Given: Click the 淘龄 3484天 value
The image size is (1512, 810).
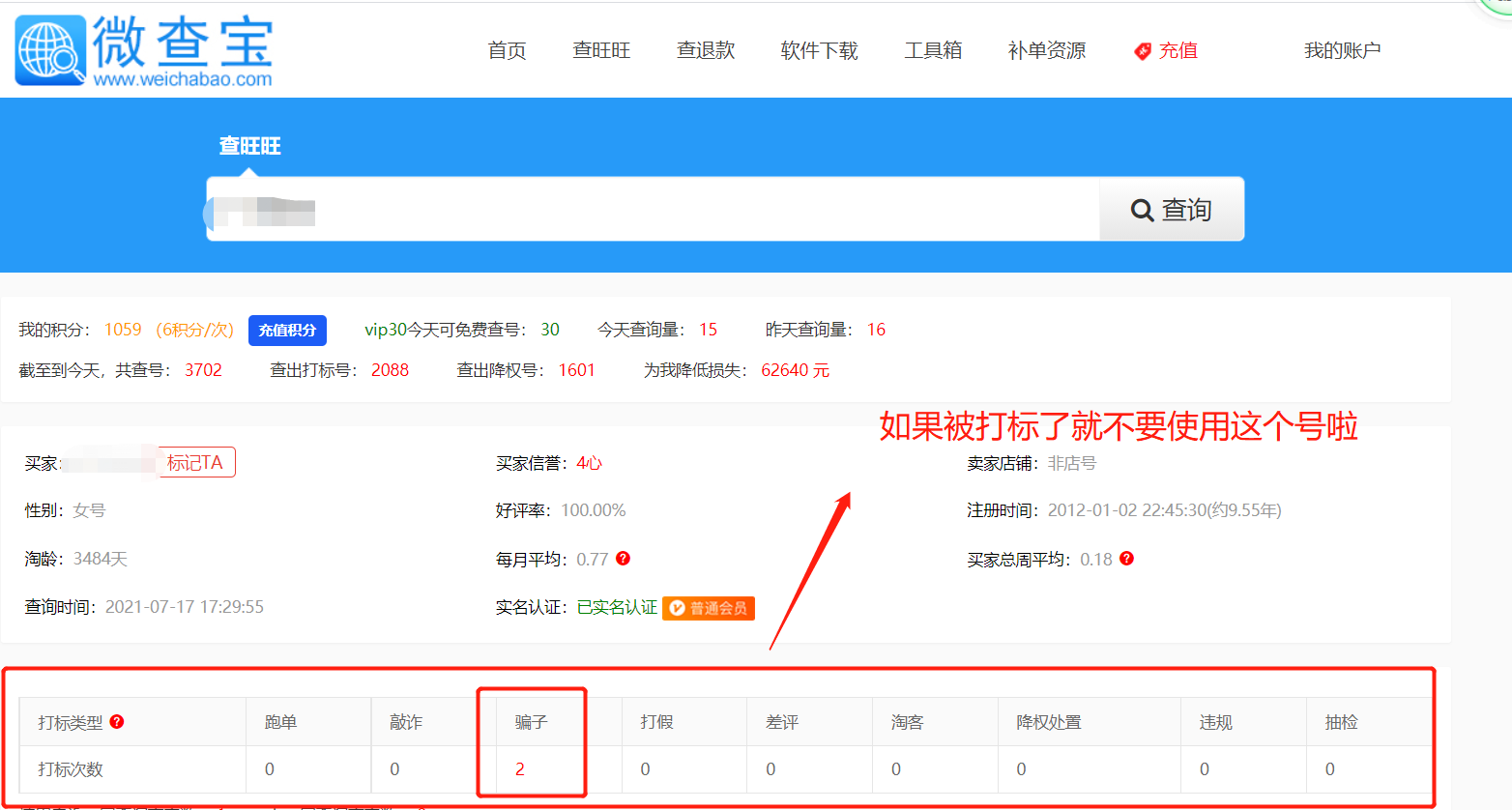Looking at the screenshot, I should click(x=101, y=559).
